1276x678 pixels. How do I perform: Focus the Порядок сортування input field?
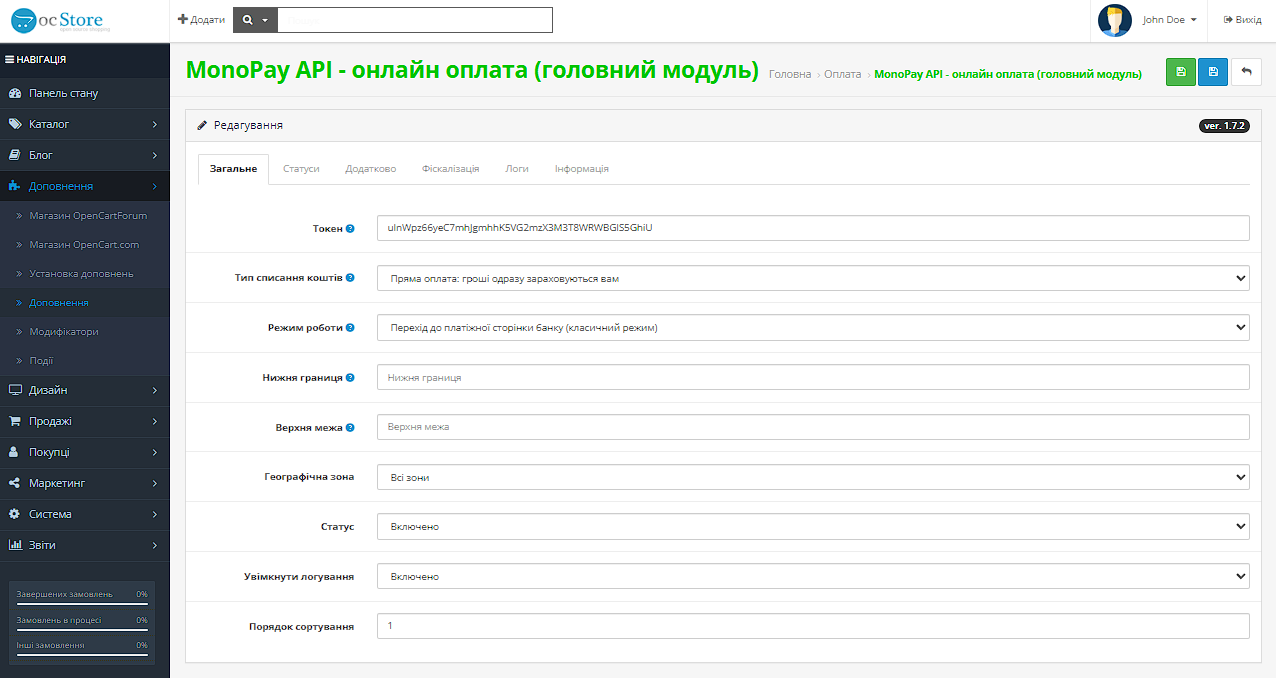[x=813, y=626]
